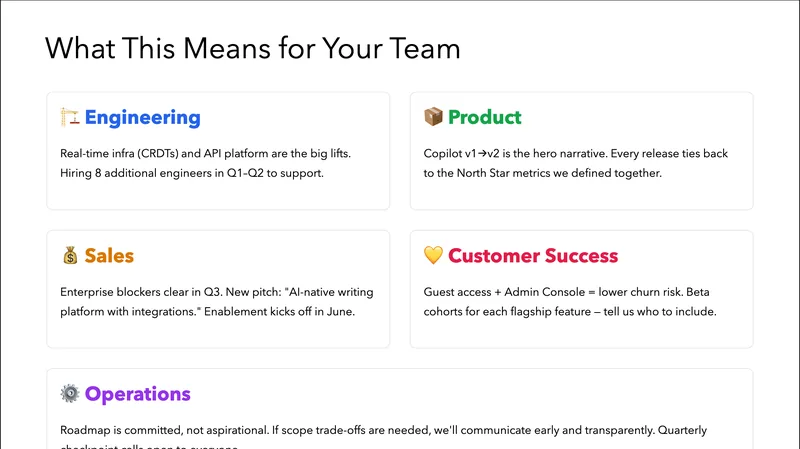Image resolution: width=800 pixels, height=449 pixels.
Task: Select the green Product heading
Action: (x=484, y=118)
